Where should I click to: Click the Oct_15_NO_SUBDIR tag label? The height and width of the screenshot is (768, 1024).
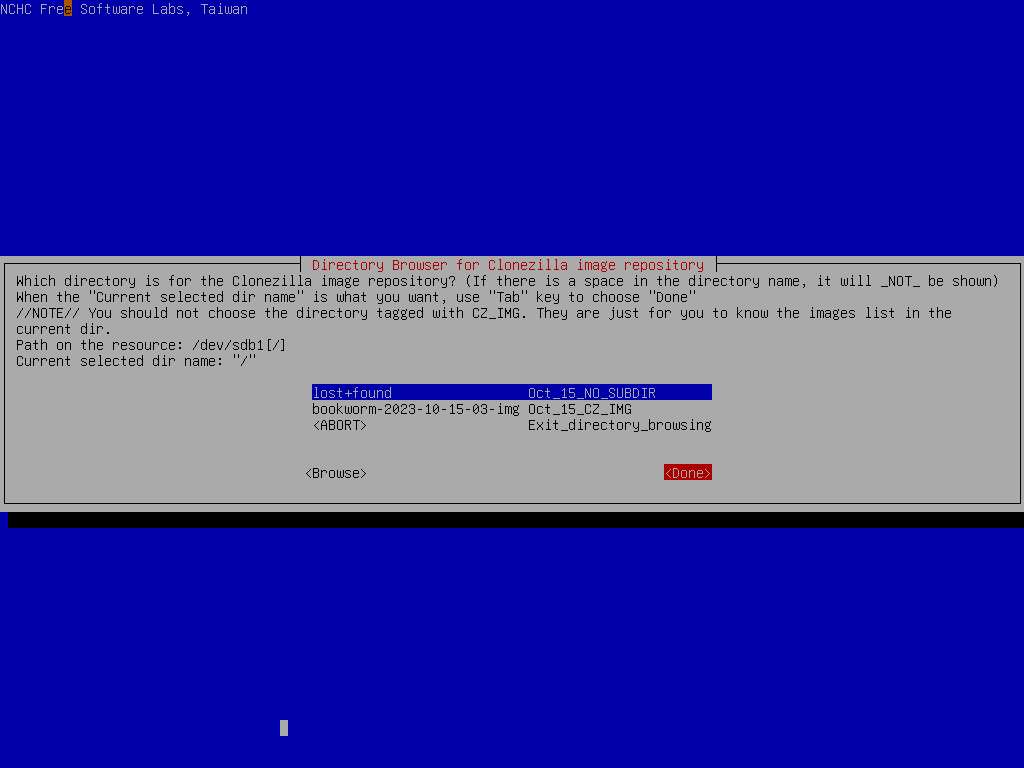[x=590, y=392]
